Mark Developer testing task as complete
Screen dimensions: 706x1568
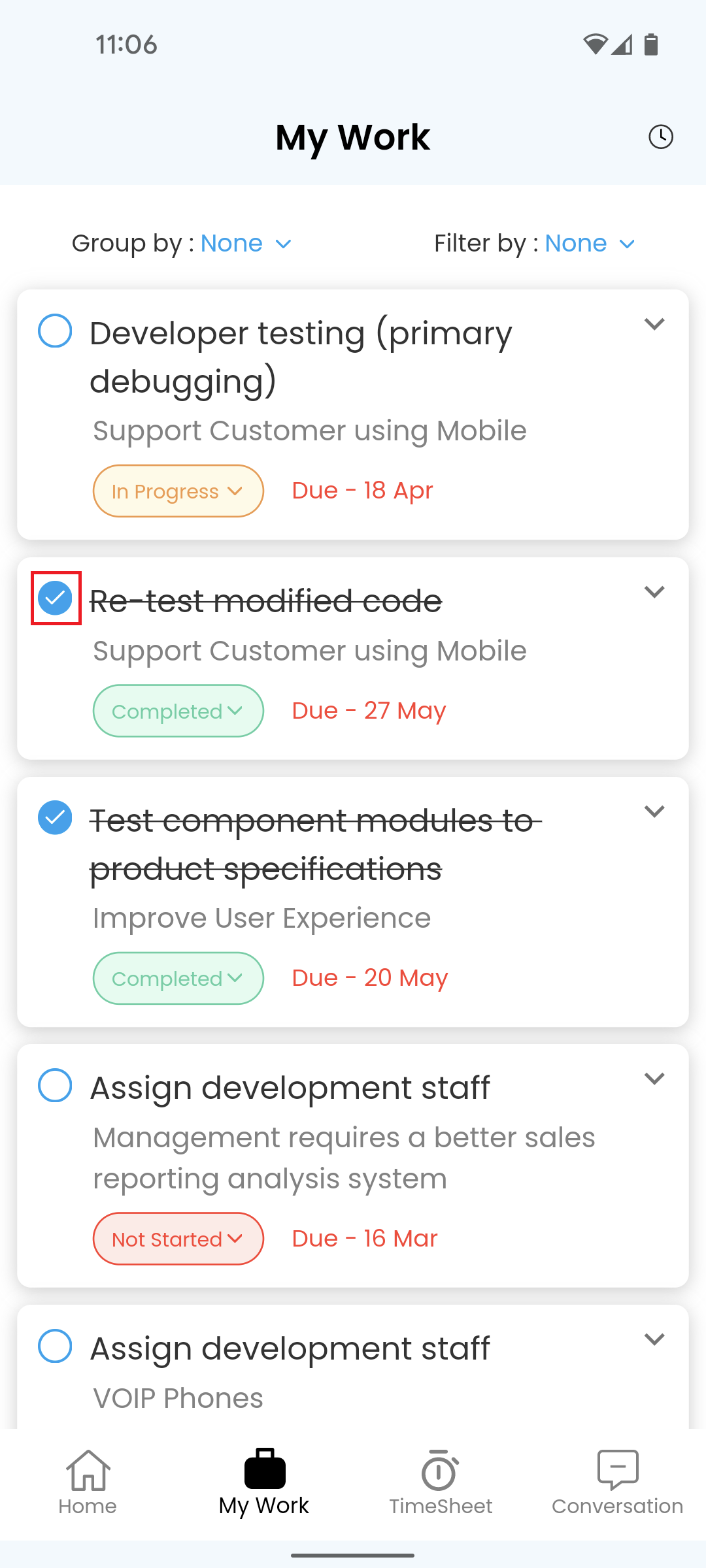pos(55,331)
